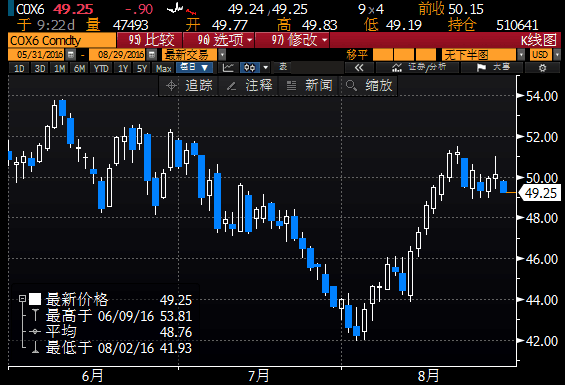Click the 注释 pencil icon
The height and width of the screenshot is (385, 565).
[x=232, y=86]
